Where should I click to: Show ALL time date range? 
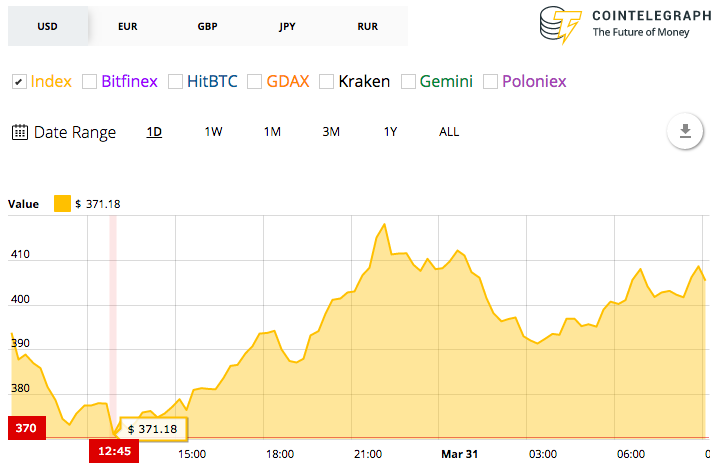click(x=449, y=132)
